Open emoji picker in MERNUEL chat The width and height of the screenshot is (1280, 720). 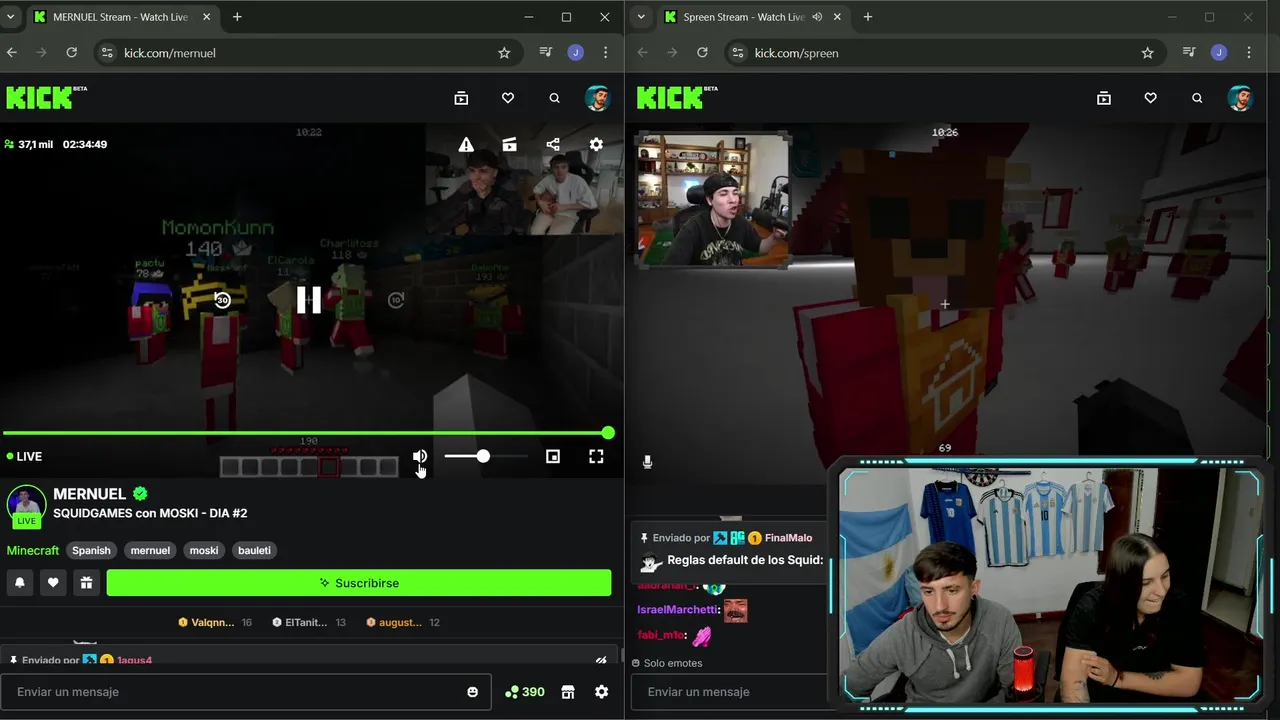tap(473, 692)
